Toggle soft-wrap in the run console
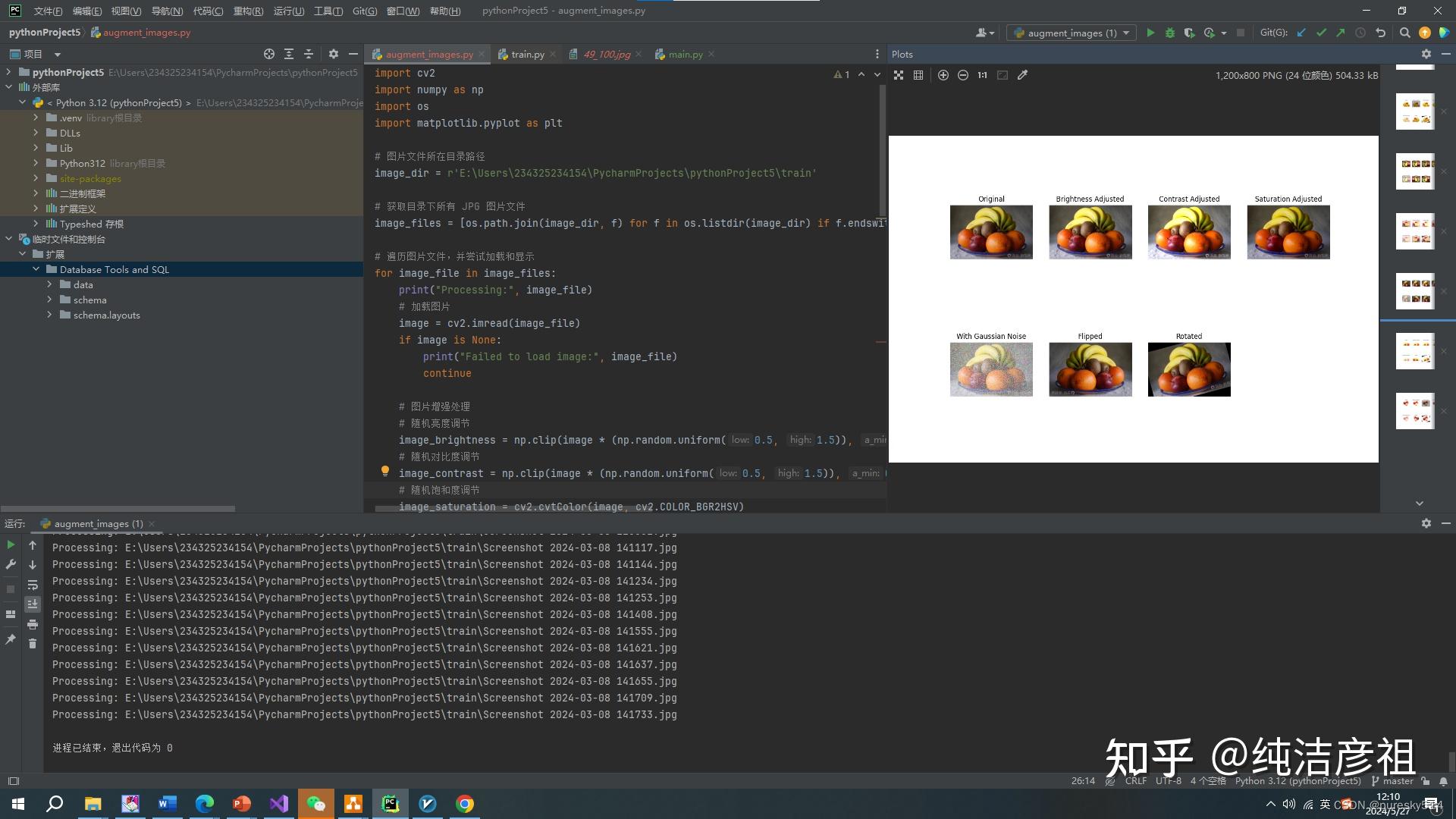 pyautogui.click(x=33, y=585)
